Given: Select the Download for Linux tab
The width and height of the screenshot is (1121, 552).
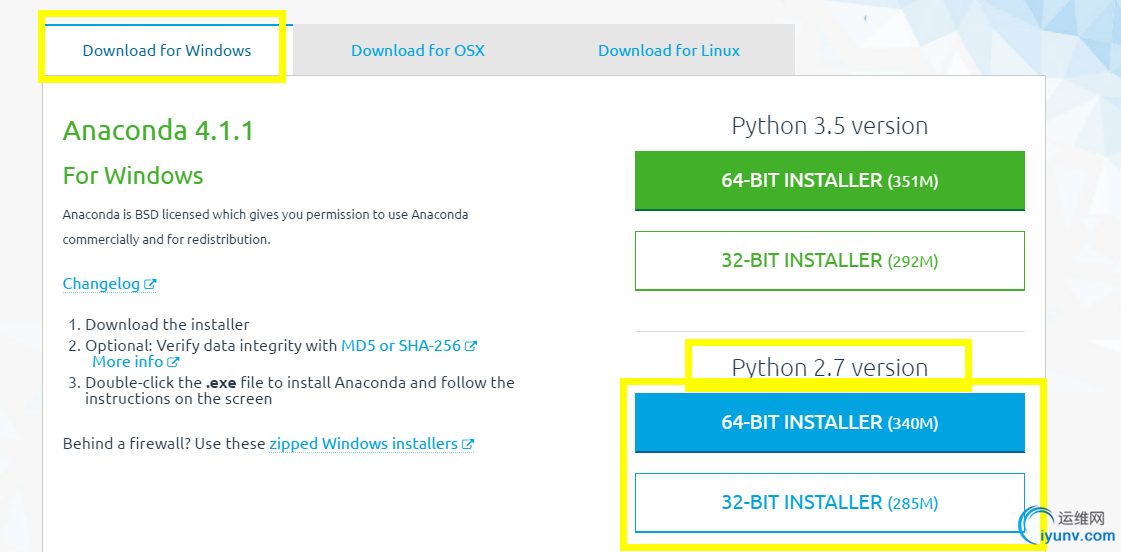Looking at the screenshot, I should [x=669, y=50].
